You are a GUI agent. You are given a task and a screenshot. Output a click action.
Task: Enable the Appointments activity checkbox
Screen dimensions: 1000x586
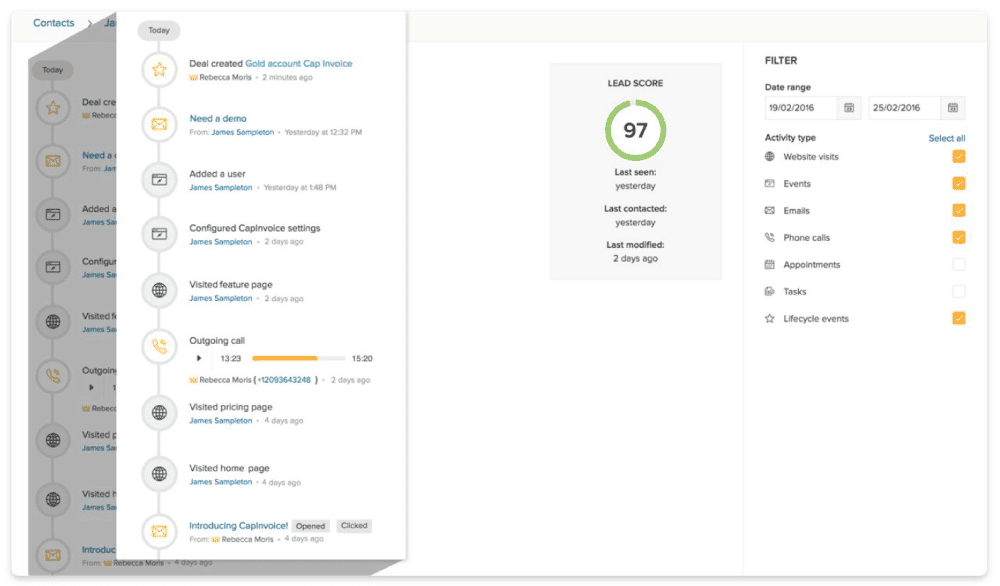click(958, 265)
